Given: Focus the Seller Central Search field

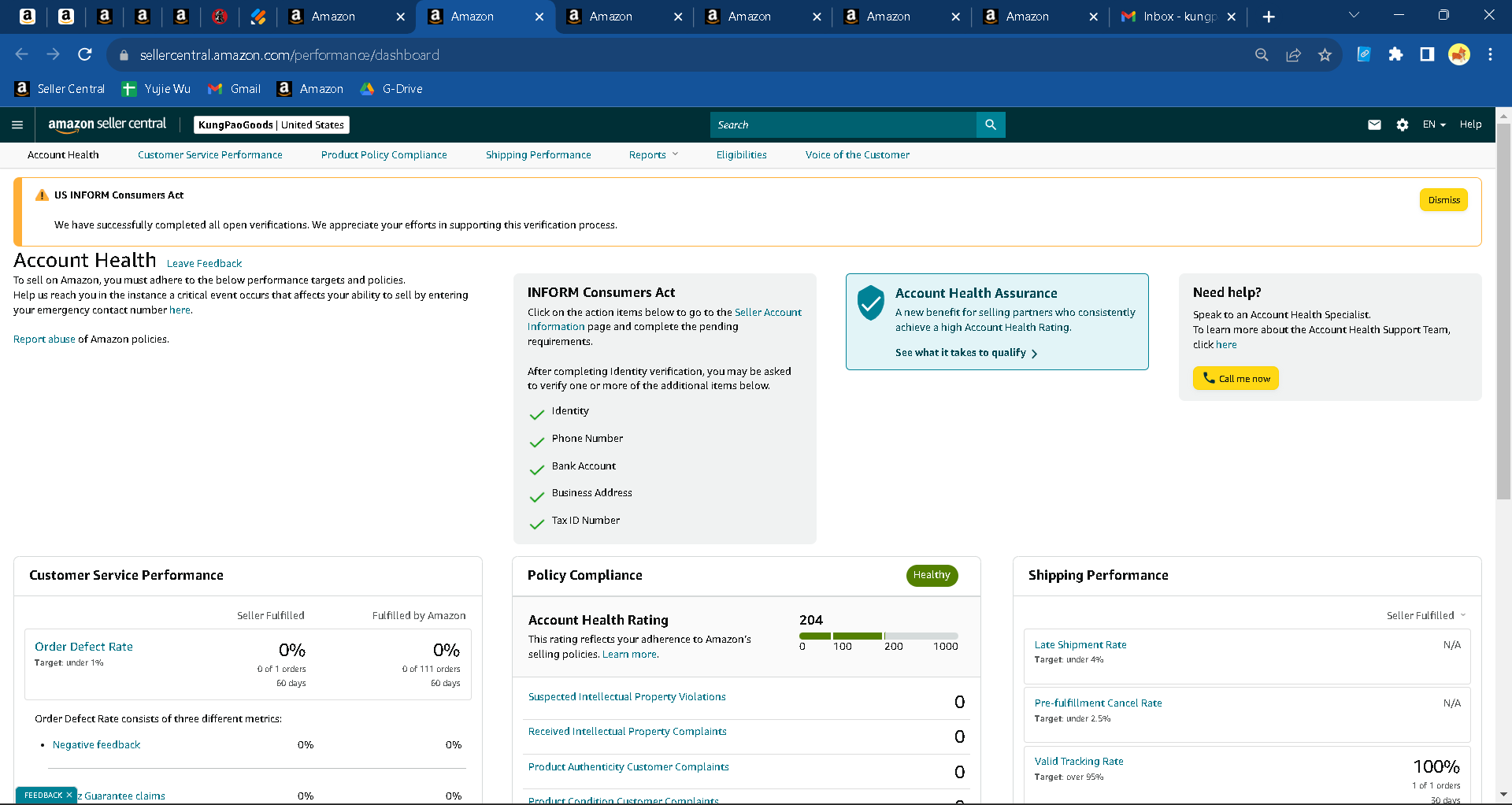Looking at the screenshot, I should 843,124.
